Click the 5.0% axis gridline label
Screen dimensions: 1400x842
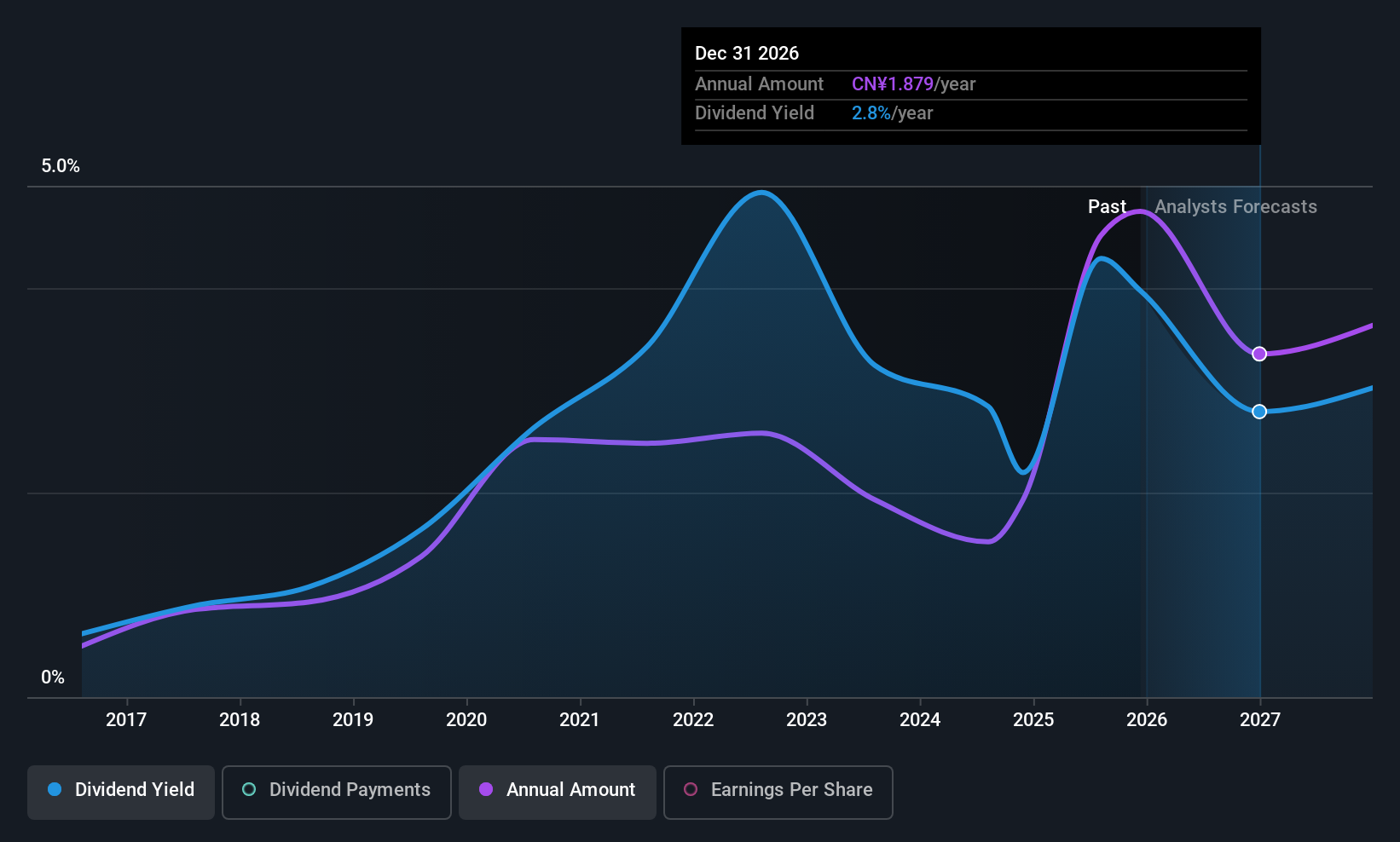pos(60,166)
